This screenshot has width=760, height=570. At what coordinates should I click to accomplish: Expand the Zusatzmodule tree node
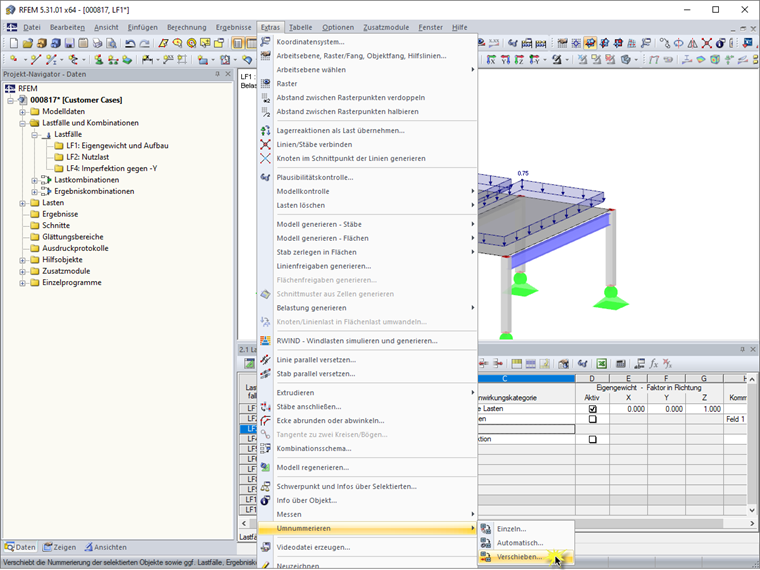22,271
